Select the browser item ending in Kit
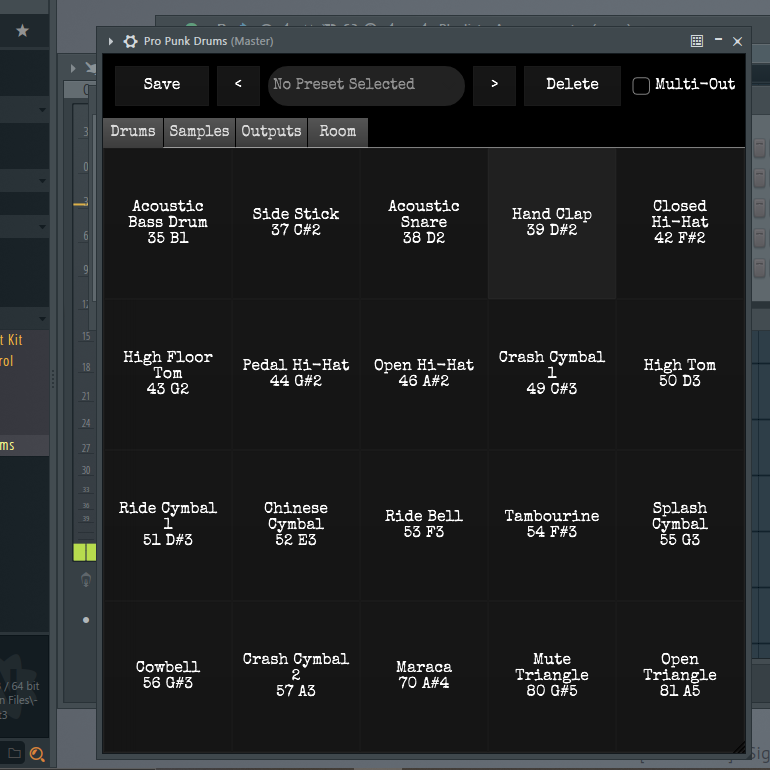The width and height of the screenshot is (770, 770). pyautogui.click(x=11, y=340)
